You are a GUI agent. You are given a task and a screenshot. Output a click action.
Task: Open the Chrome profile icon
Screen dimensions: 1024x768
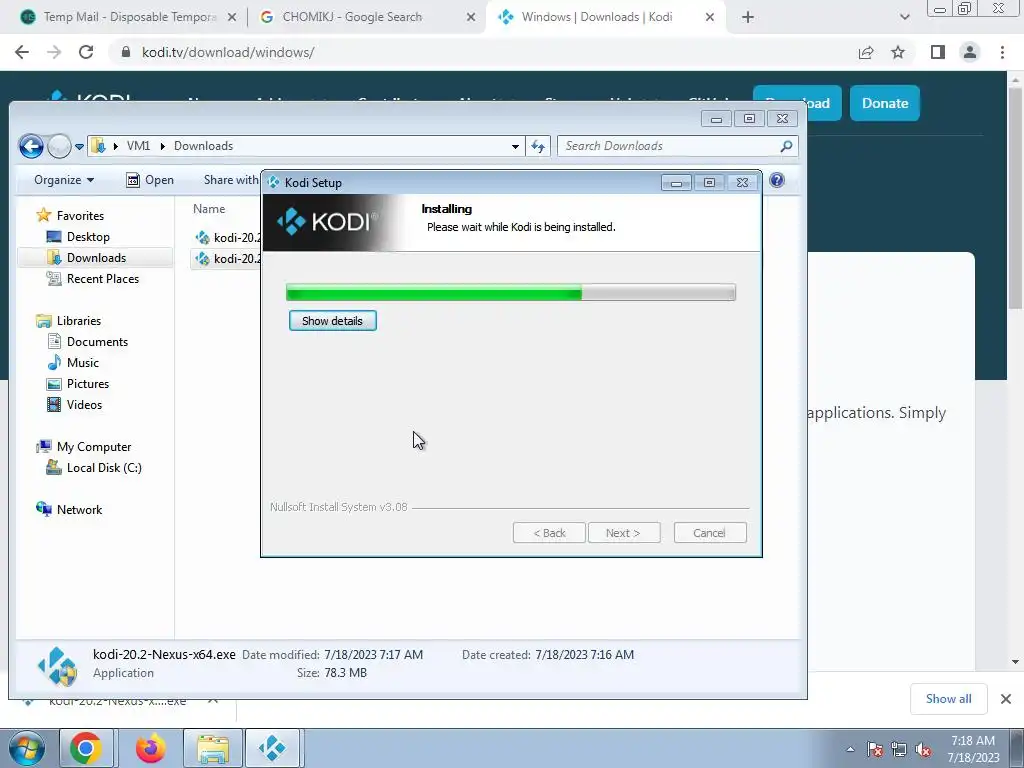[x=970, y=52]
